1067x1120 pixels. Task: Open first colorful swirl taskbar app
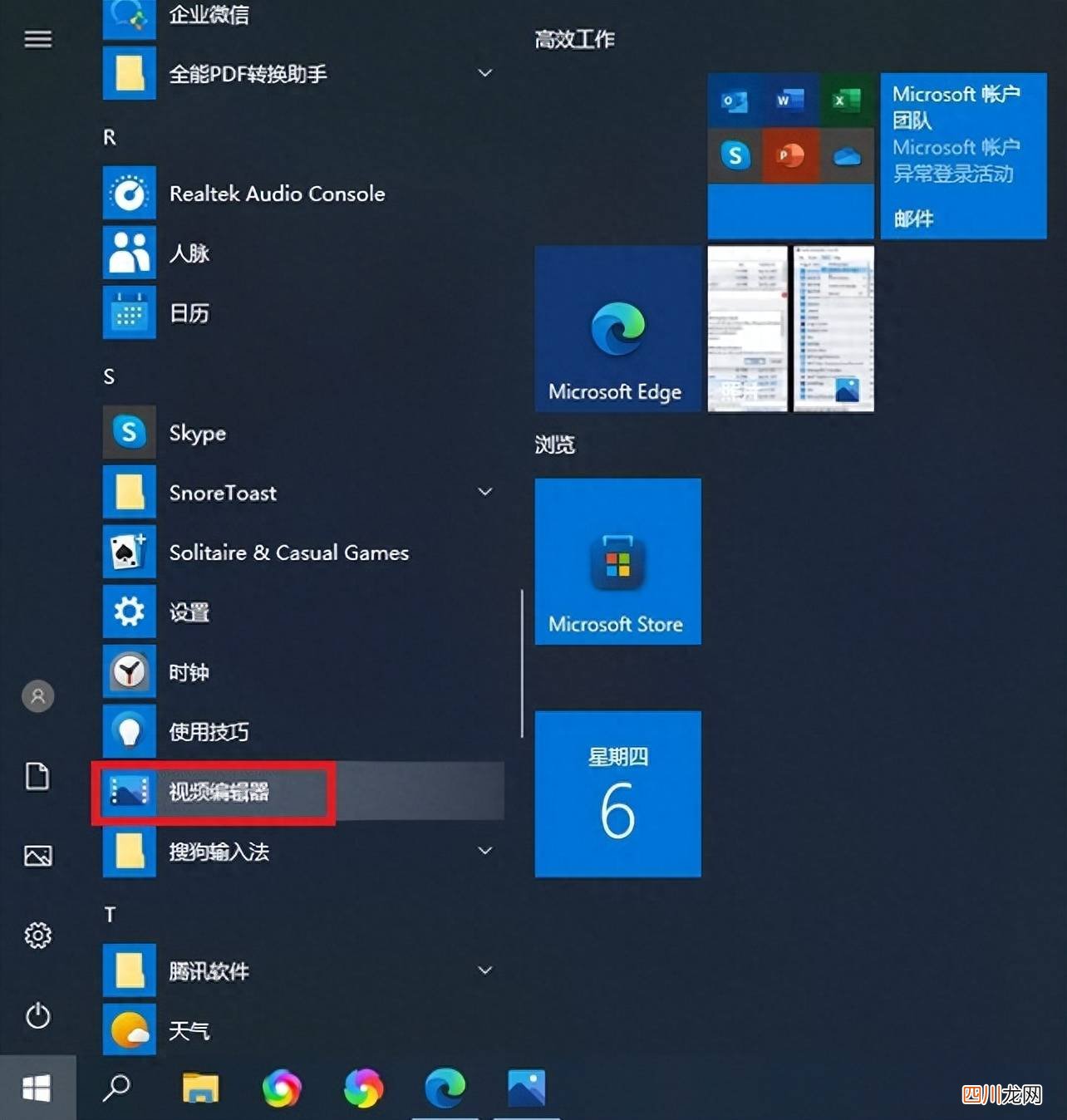pos(282,1088)
